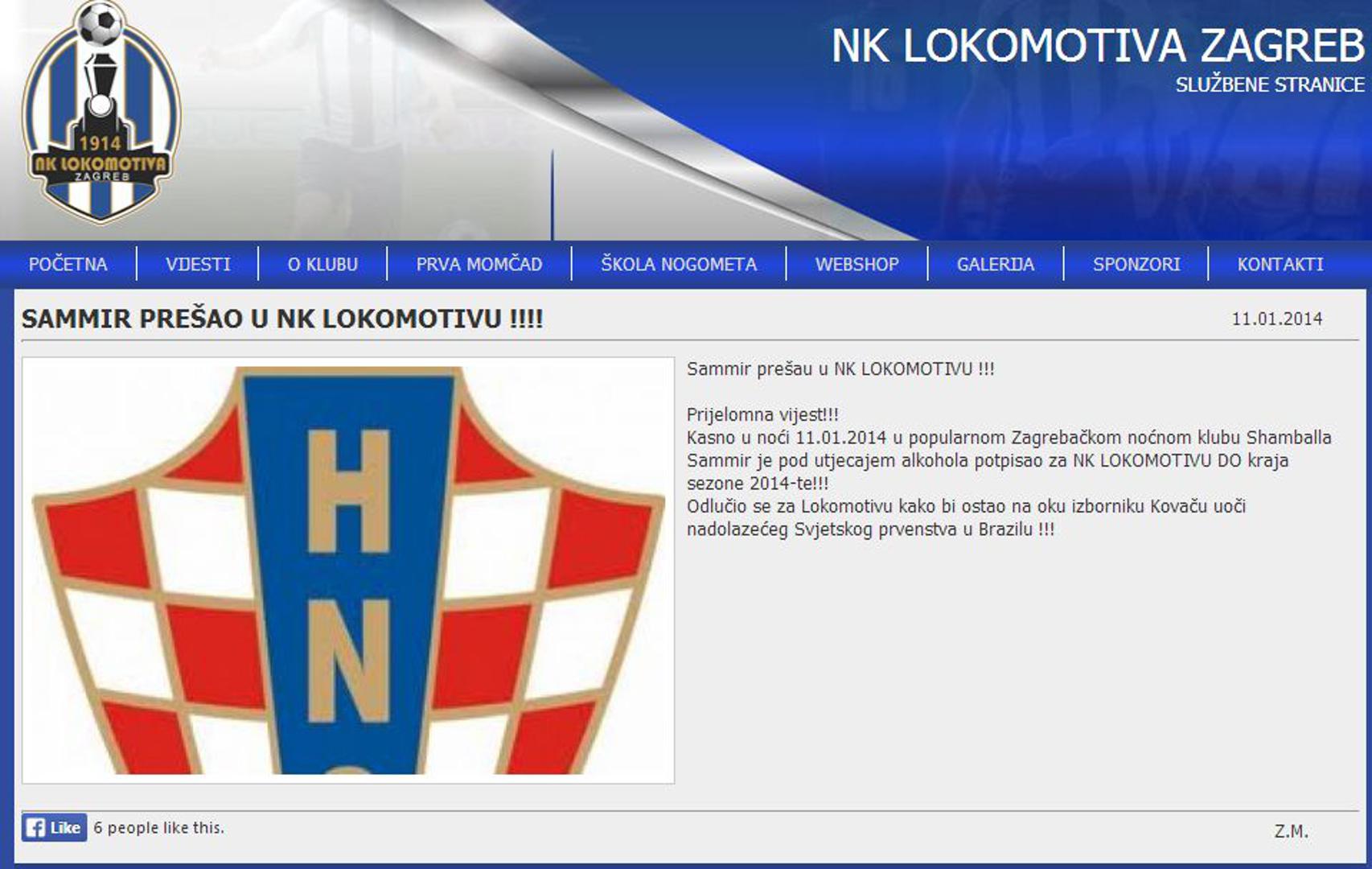This screenshot has height=869, width=1372.
Task: Click the author initials Z.M.
Action: [1291, 831]
